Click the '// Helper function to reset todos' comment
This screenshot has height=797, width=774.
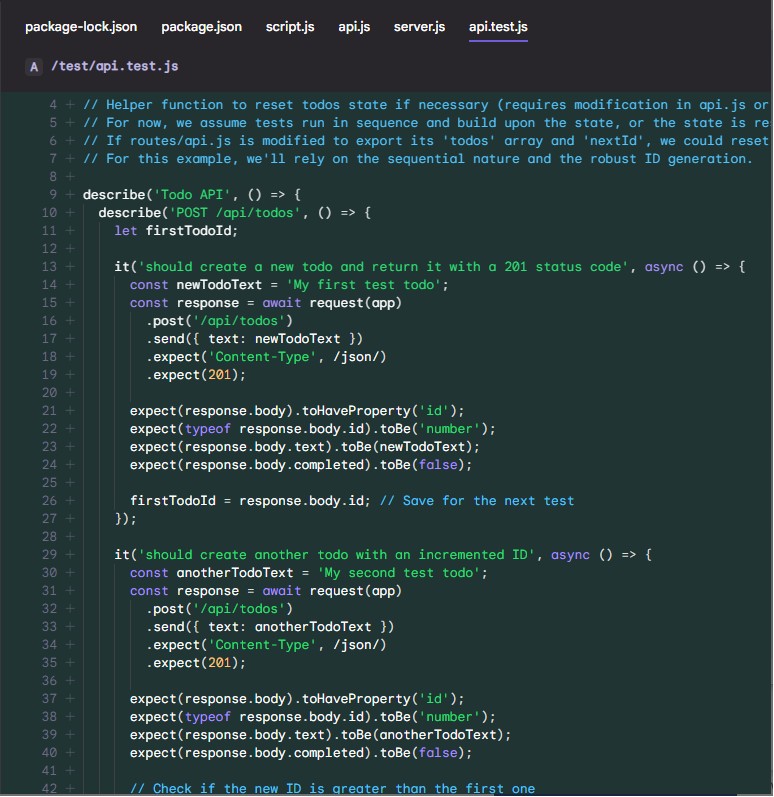pyautogui.click(x=426, y=105)
